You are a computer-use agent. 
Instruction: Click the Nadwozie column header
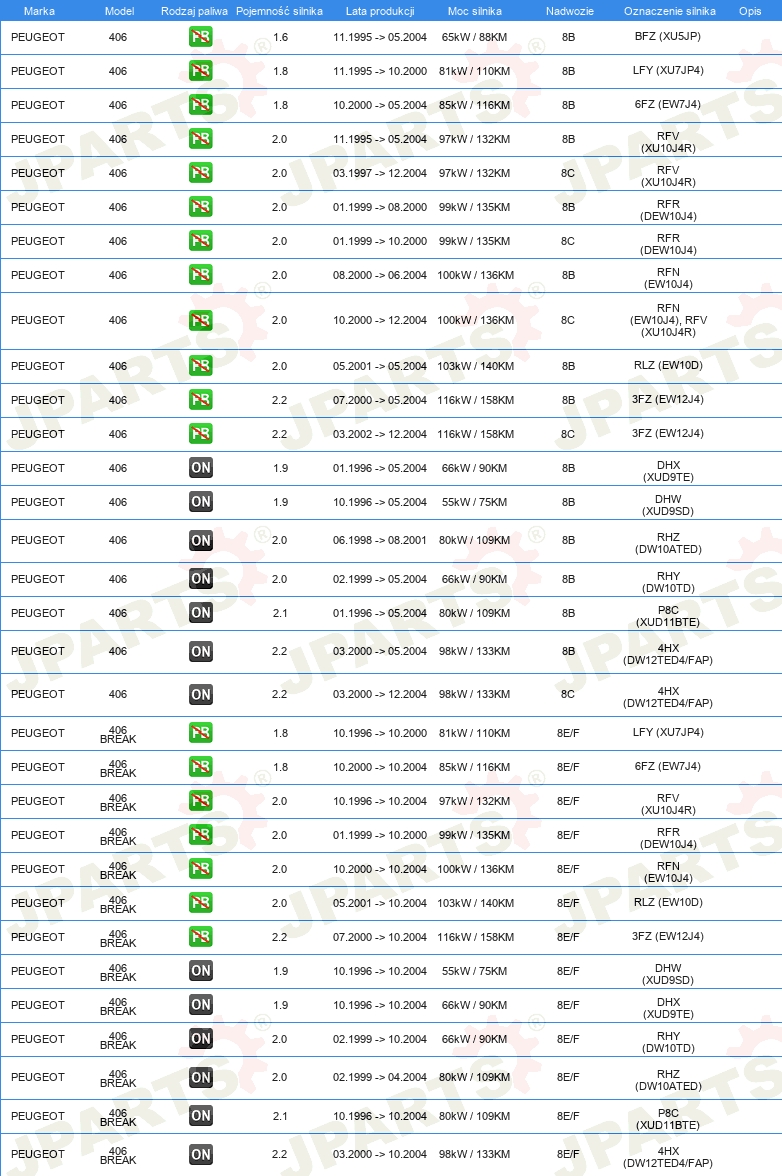[570, 11]
